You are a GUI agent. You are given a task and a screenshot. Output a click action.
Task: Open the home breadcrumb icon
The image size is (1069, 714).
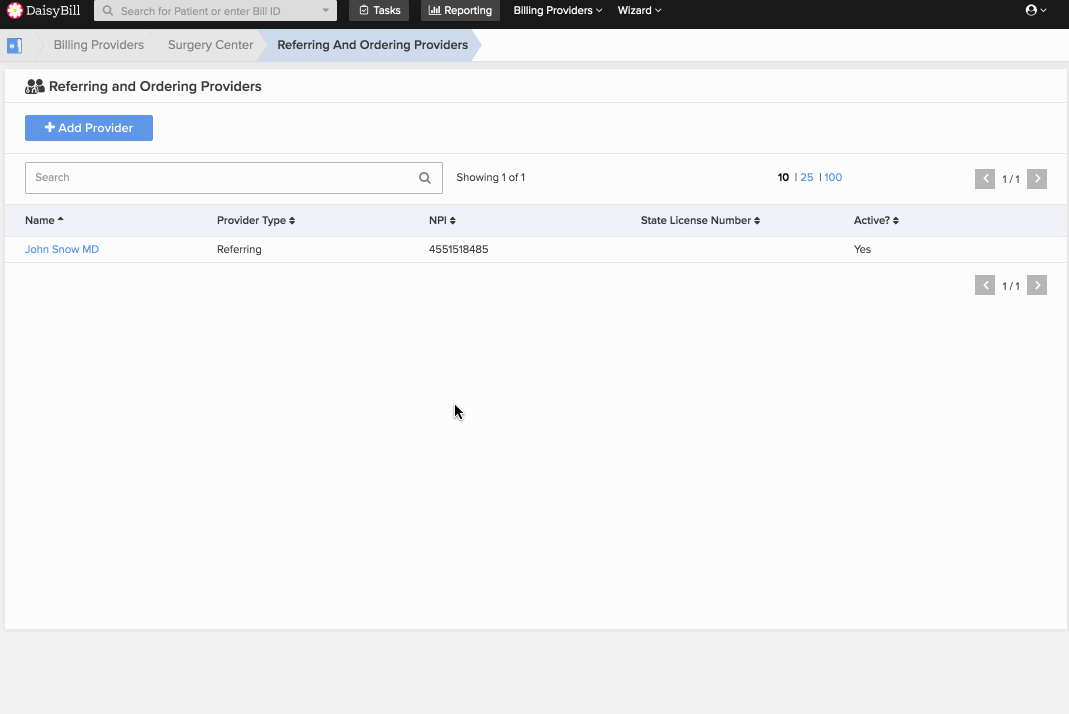pos(14,46)
